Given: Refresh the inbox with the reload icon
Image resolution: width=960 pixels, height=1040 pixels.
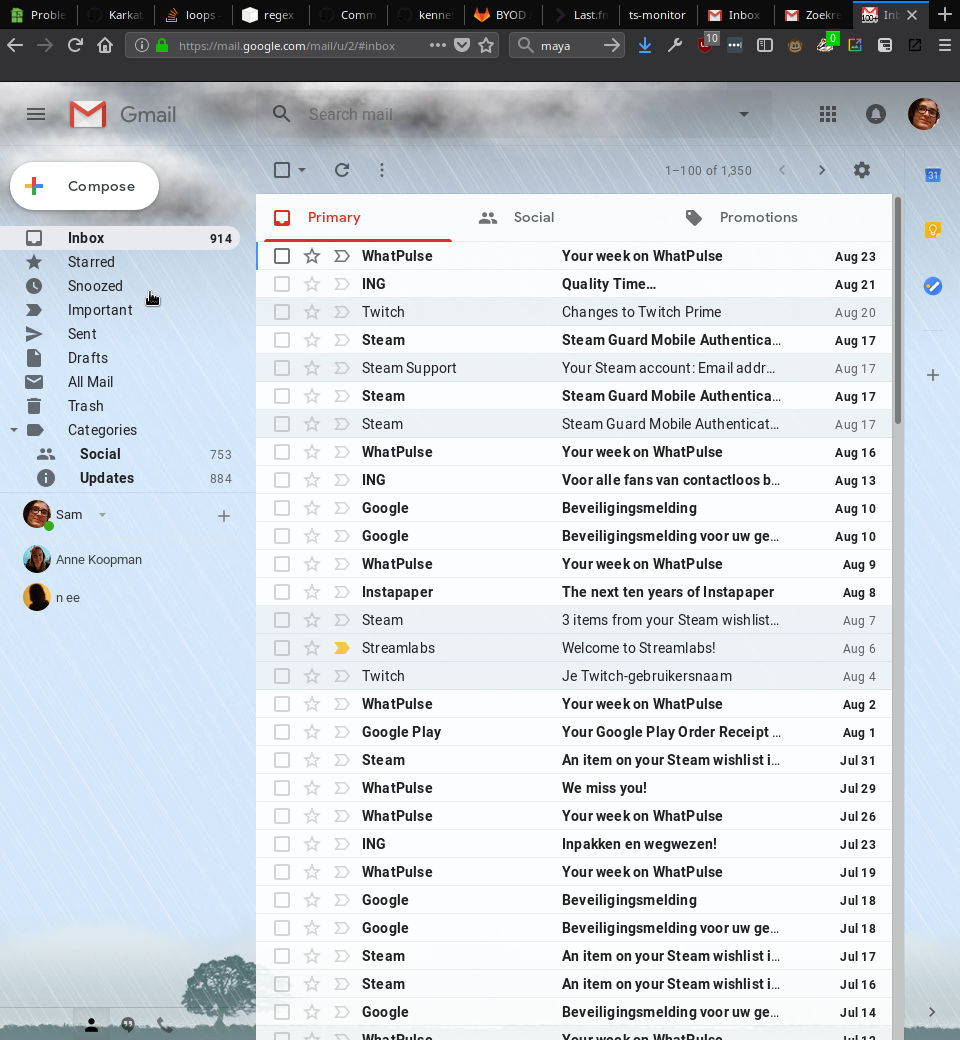Looking at the screenshot, I should point(342,170).
